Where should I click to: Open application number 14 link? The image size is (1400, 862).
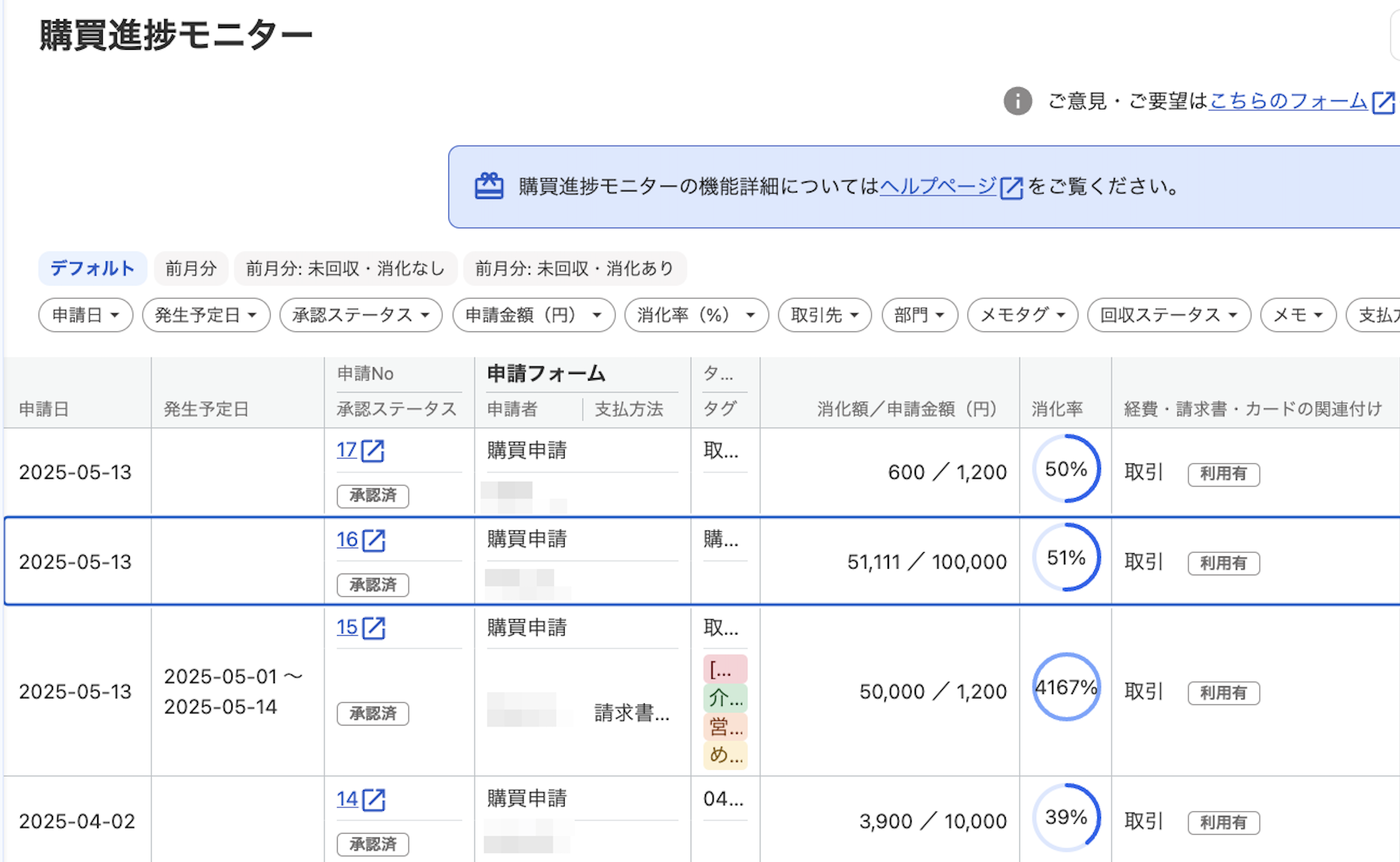point(347,799)
